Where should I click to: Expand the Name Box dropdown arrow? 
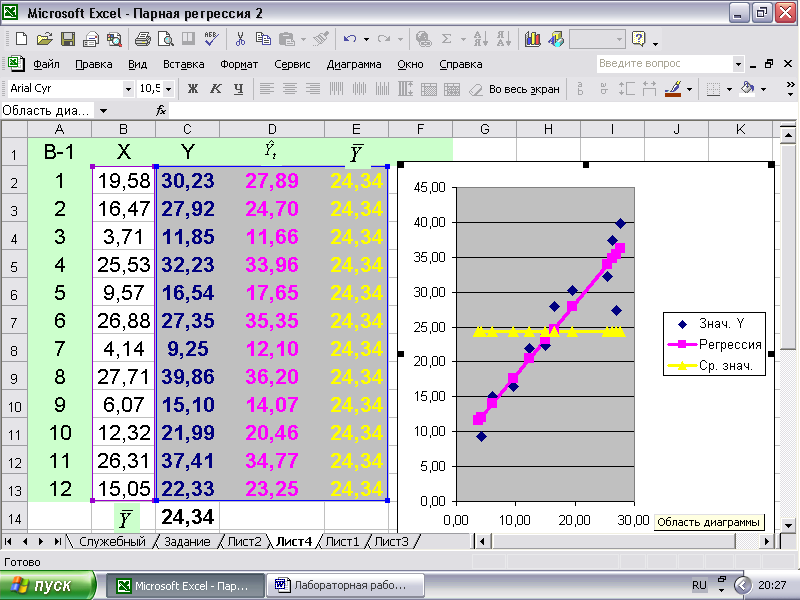tap(103, 110)
